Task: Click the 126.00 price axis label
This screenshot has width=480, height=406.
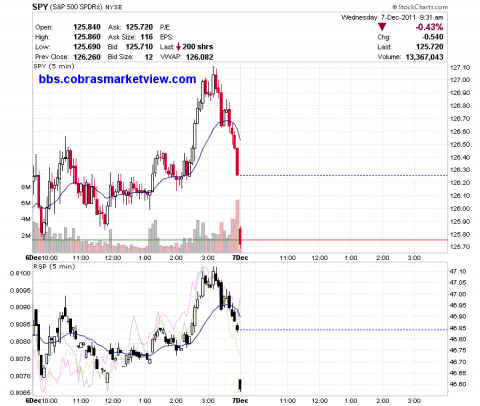Action: [460, 209]
